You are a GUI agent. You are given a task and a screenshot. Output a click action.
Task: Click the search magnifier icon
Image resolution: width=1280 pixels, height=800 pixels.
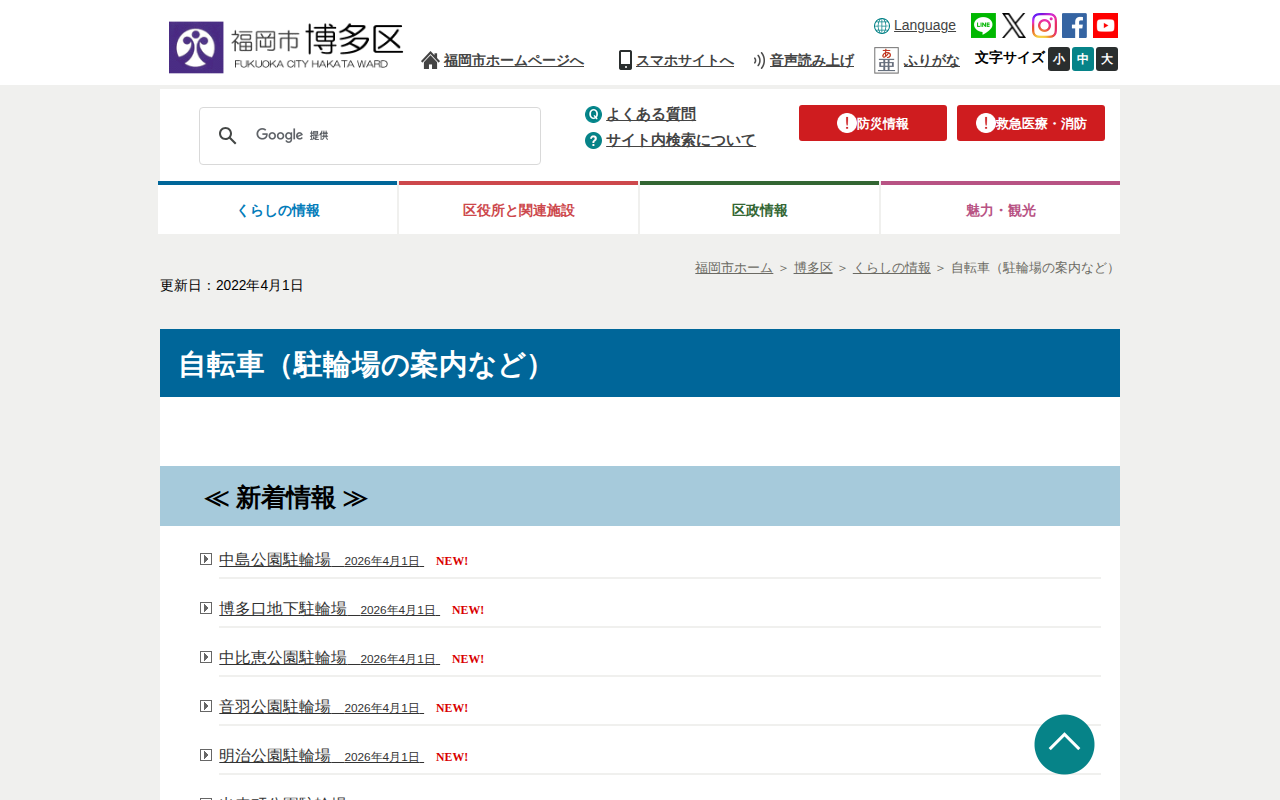(x=228, y=136)
